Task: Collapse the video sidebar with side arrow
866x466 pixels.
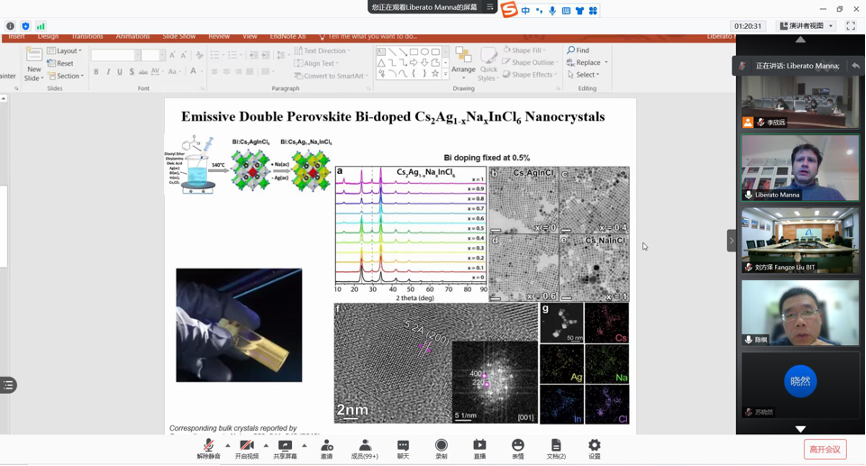Action: pos(731,240)
